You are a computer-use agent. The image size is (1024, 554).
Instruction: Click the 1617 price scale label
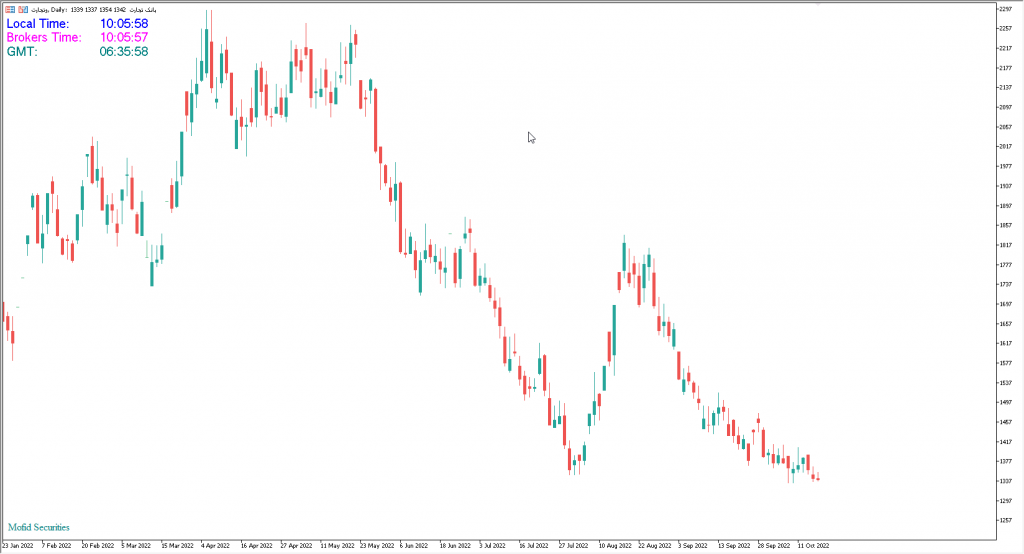pyautogui.click(x=1005, y=343)
